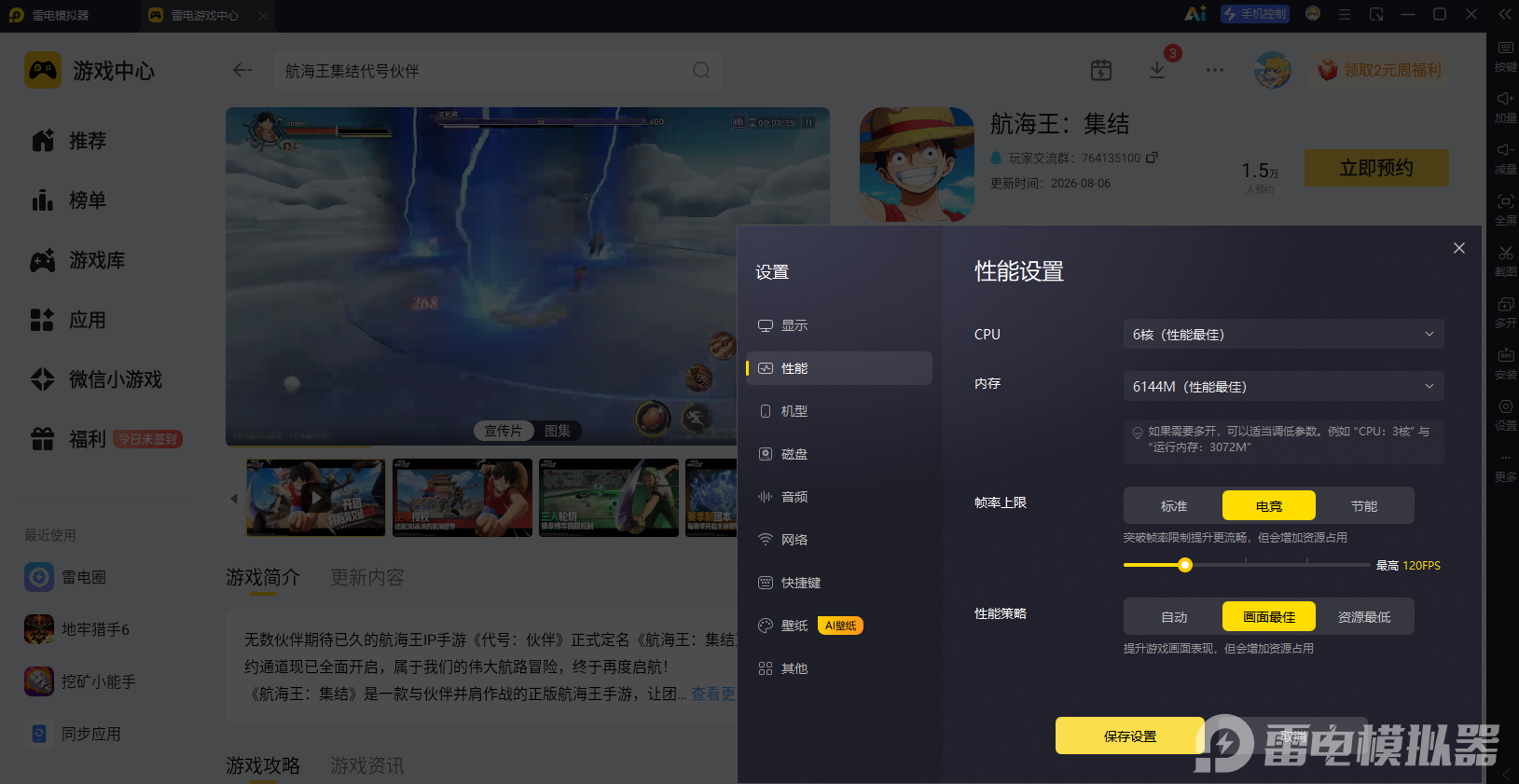Click the 立即预约 reserve button
The width and height of the screenshot is (1519, 784).
tap(1376, 168)
